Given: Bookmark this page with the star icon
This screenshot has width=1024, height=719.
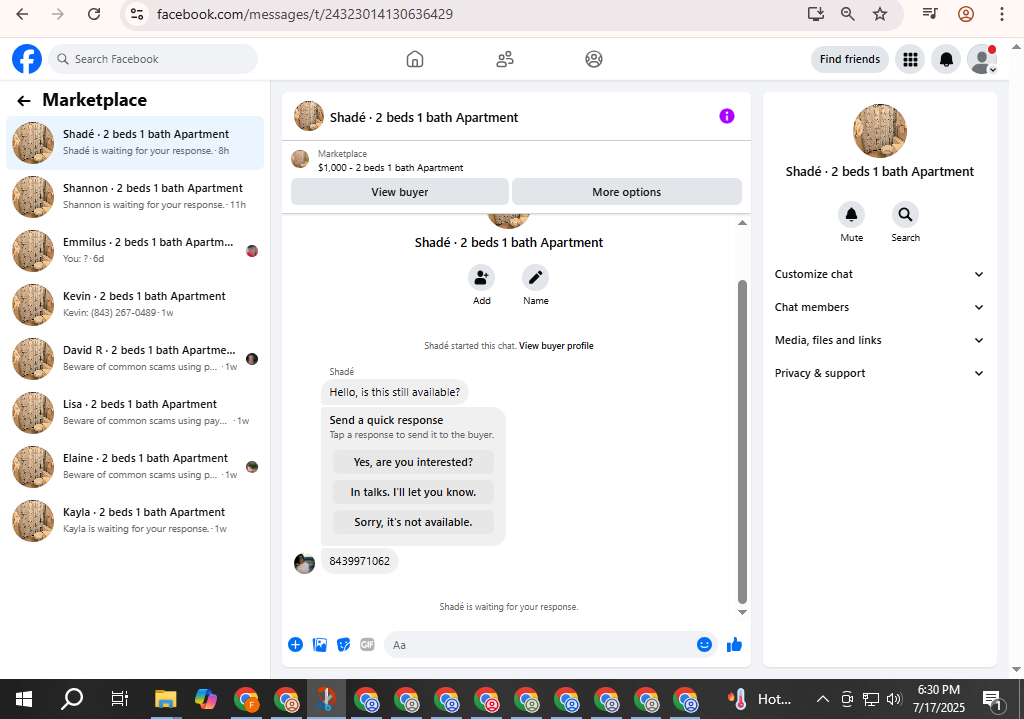Looking at the screenshot, I should point(880,14).
